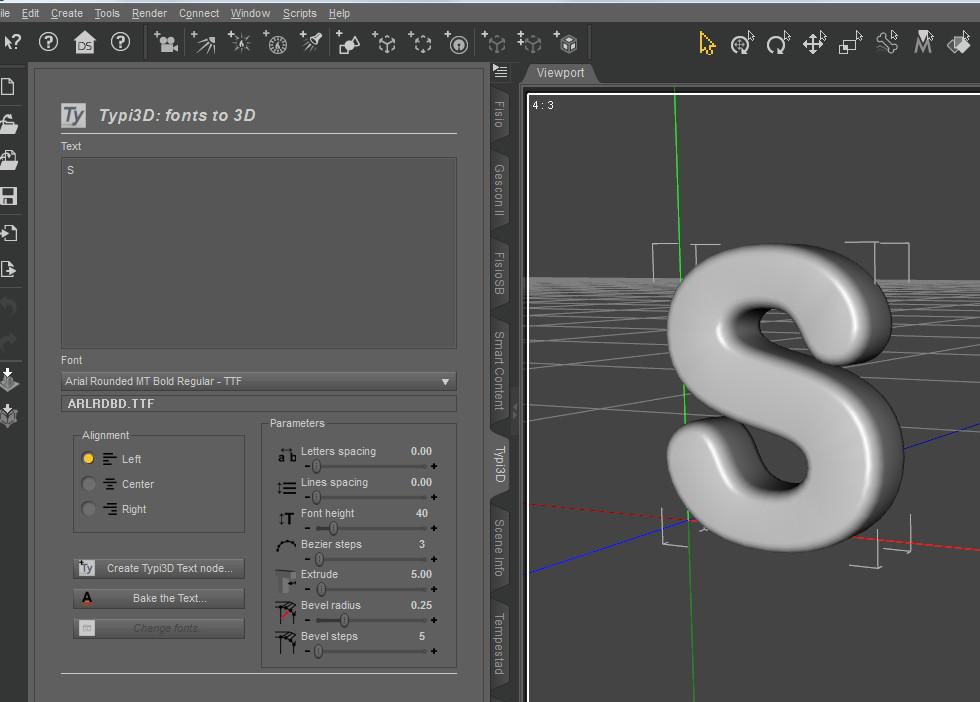Open the Render menu
The image size is (980, 702).
pos(149,13)
